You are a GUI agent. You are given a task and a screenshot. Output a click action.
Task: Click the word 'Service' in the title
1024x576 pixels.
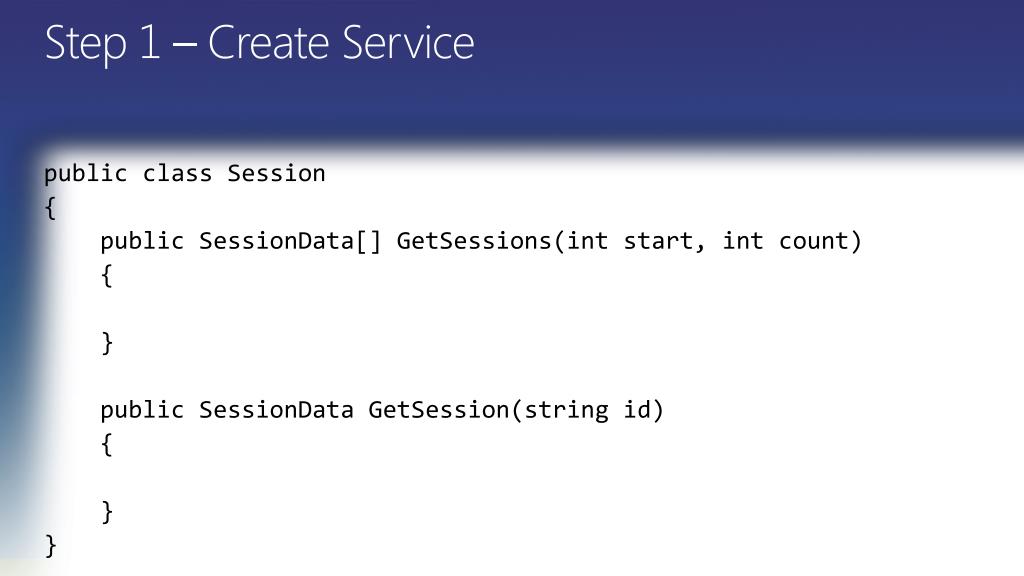408,44
